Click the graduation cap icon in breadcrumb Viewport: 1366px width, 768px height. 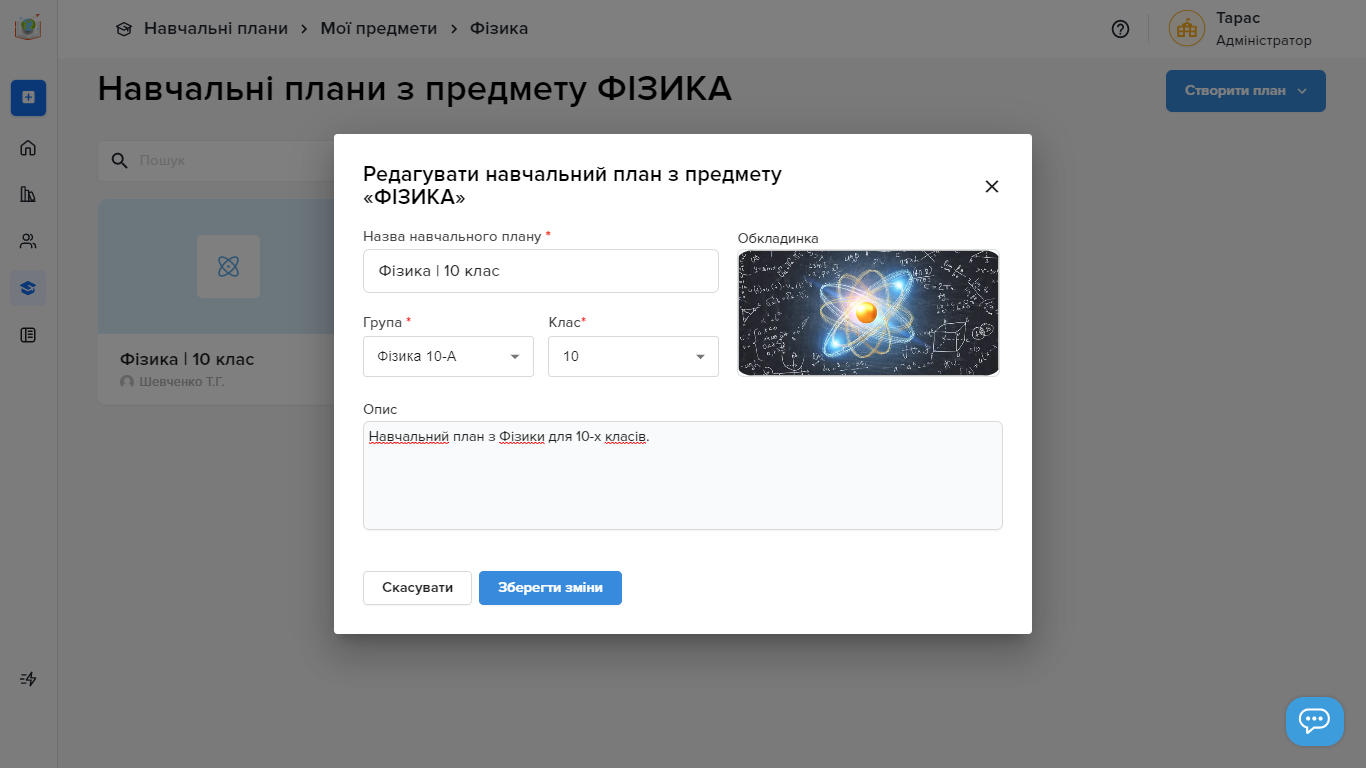click(124, 29)
